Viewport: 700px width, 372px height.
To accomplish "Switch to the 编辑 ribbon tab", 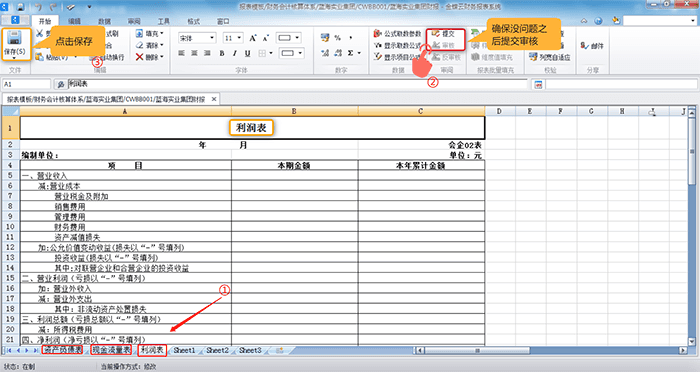I will (74, 21).
